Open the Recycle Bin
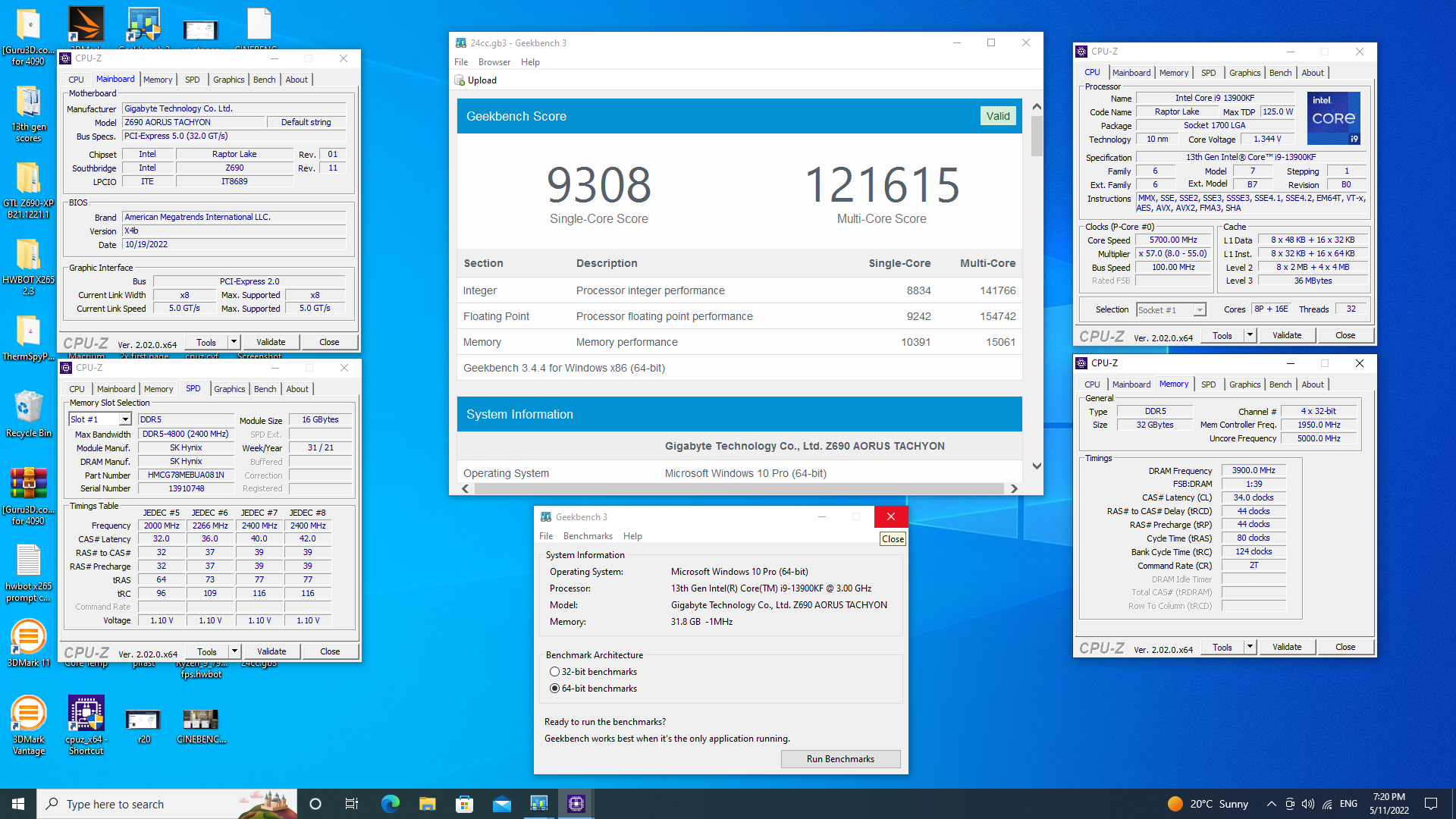1456x819 pixels. pos(28,413)
